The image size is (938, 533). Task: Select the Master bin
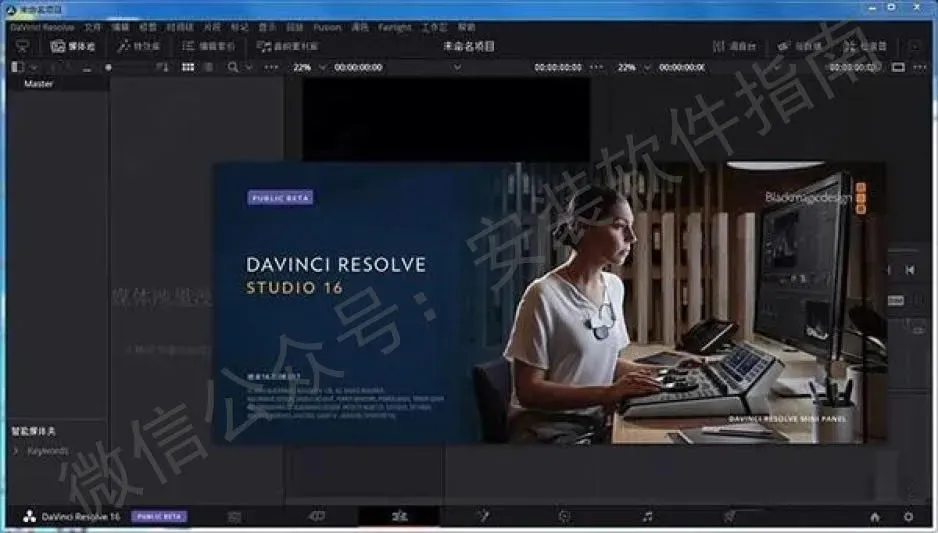38,84
